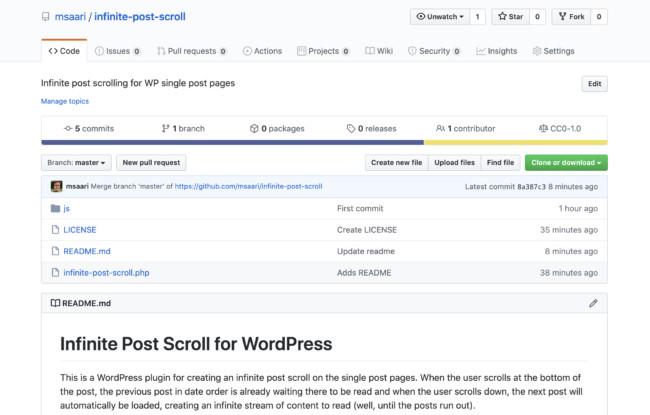View the 1 contributor page
The height and width of the screenshot is (415, 650).
click(466, 129)
